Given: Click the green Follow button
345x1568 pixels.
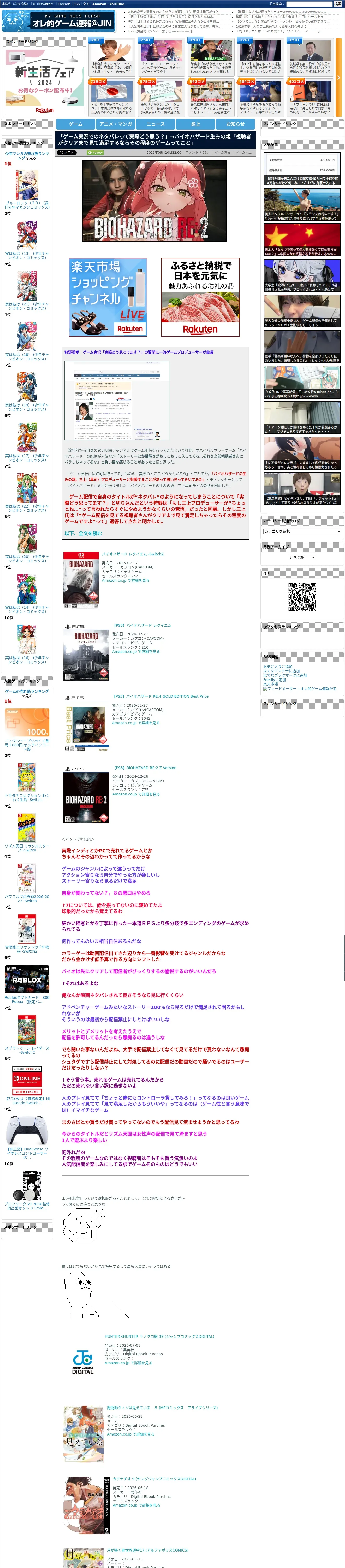Looking at the screenshot, I should point(95,153).
